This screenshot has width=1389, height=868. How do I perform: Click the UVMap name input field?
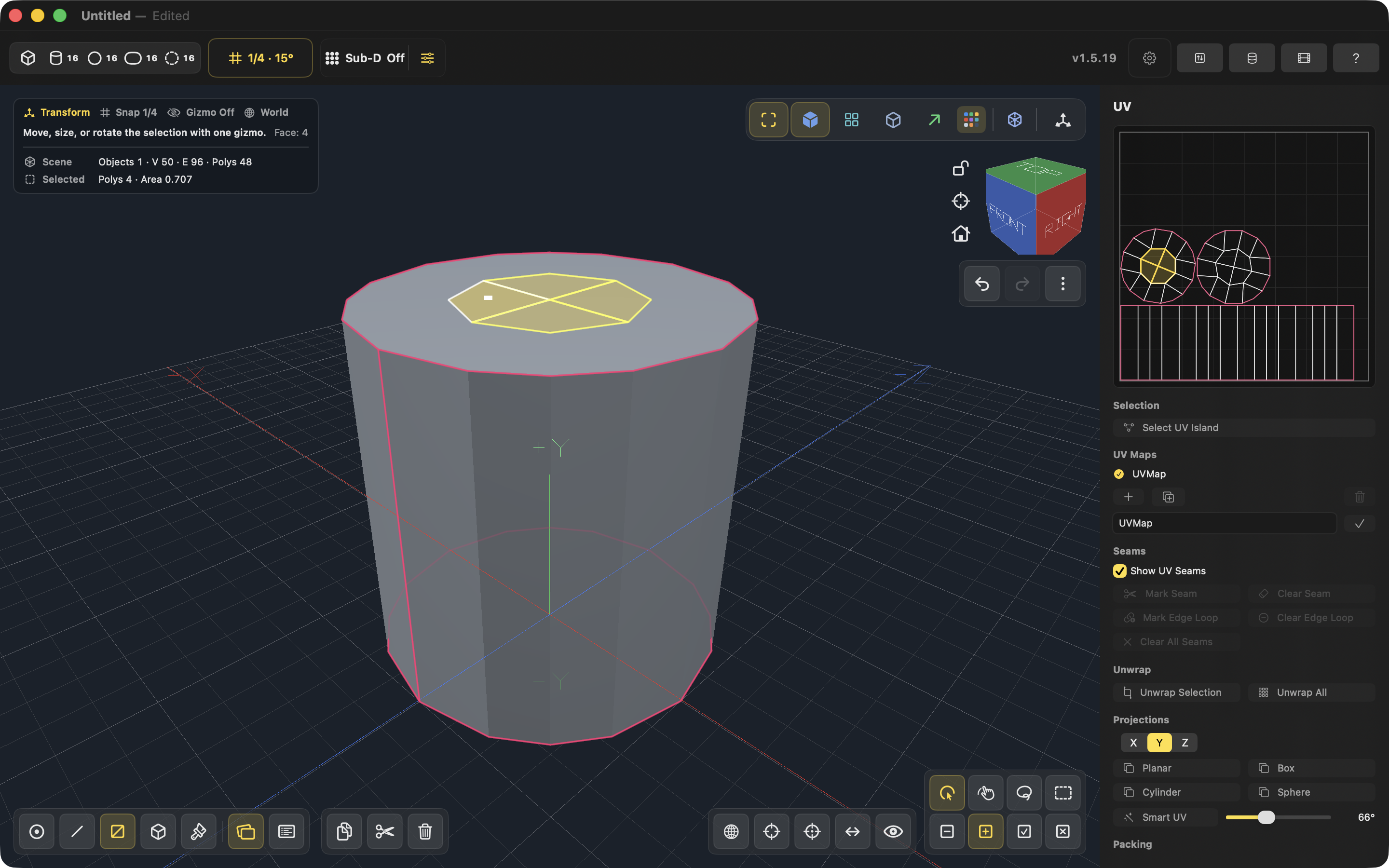point(1225,523)
